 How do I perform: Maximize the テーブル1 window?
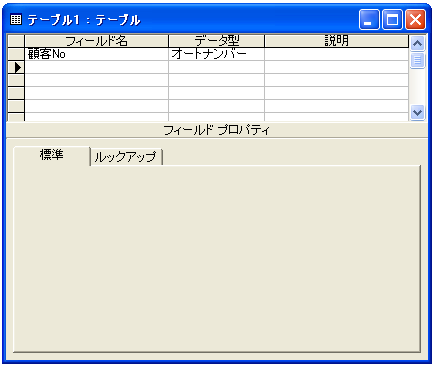pos(392,20)
